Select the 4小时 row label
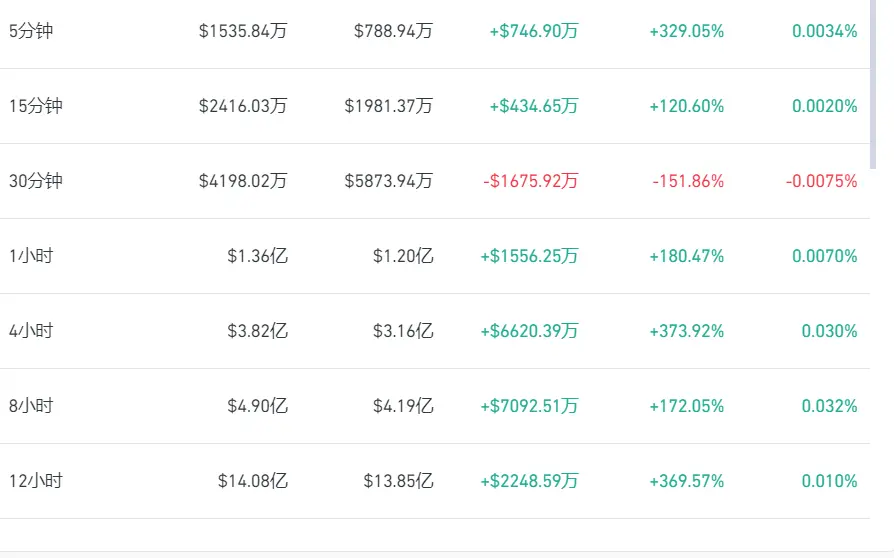 pos(31,331)
